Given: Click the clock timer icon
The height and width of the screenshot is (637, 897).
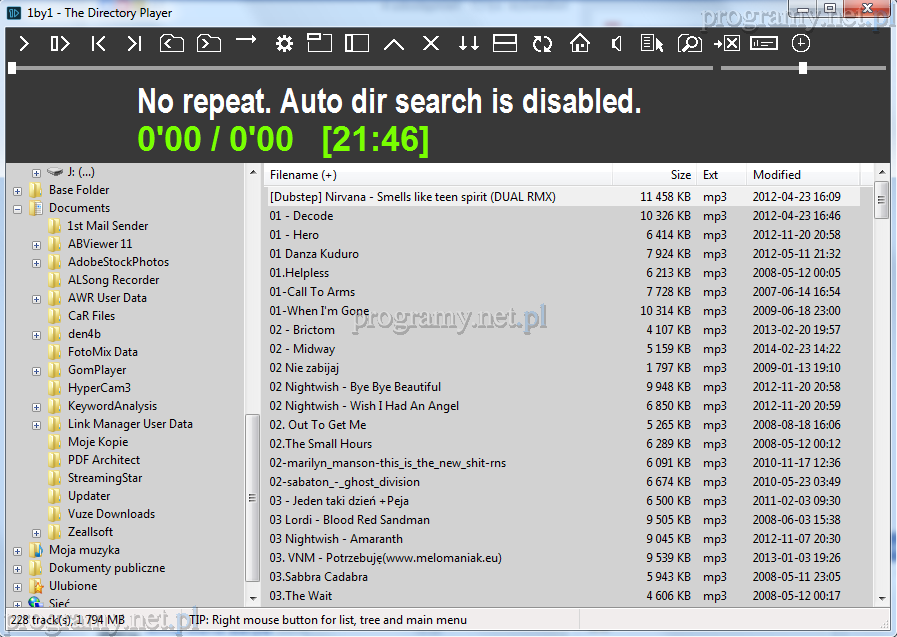Looking at the screenshot, I should [x=800, y=43].
